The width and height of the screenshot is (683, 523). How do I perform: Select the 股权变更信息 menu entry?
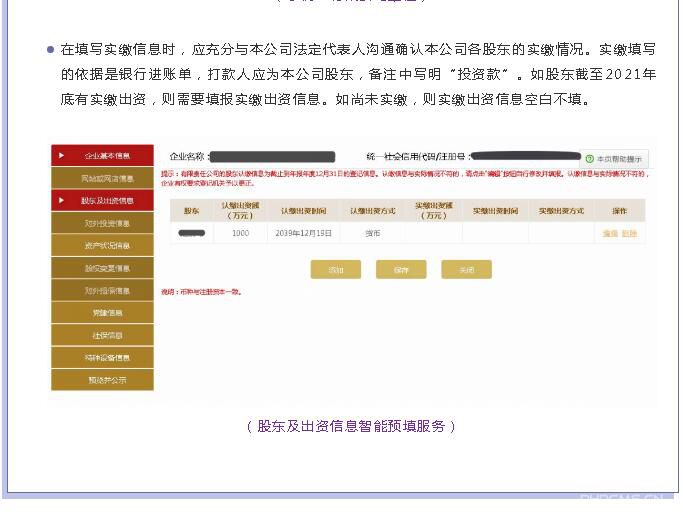pyautogui.click(x=106, y=269)
